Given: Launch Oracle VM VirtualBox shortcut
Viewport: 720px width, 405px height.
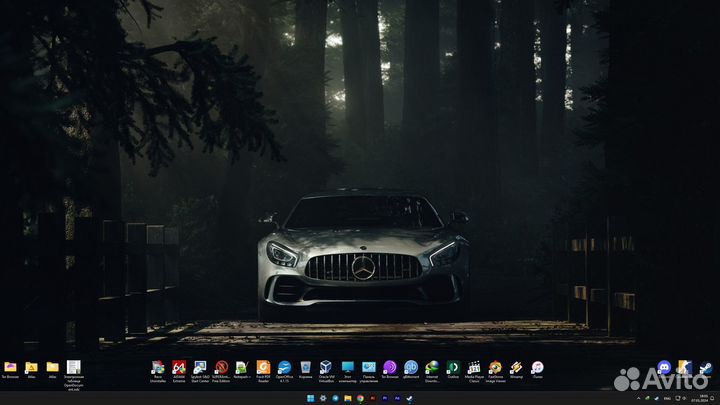Looking at the screenshot, I should pyautogui.click(x=326, y=368).
